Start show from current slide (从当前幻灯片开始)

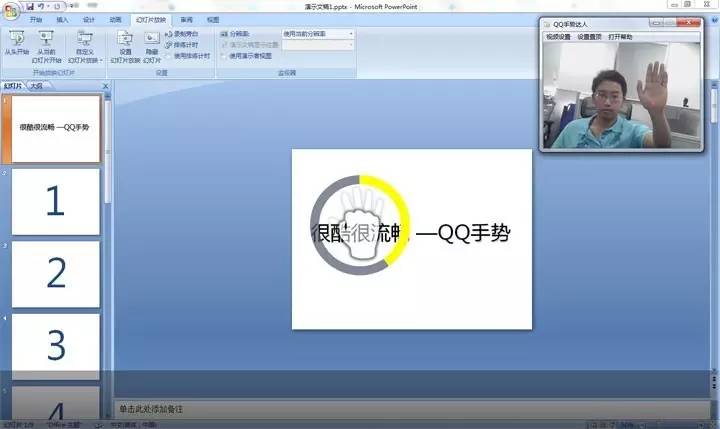tap(46, 47)
